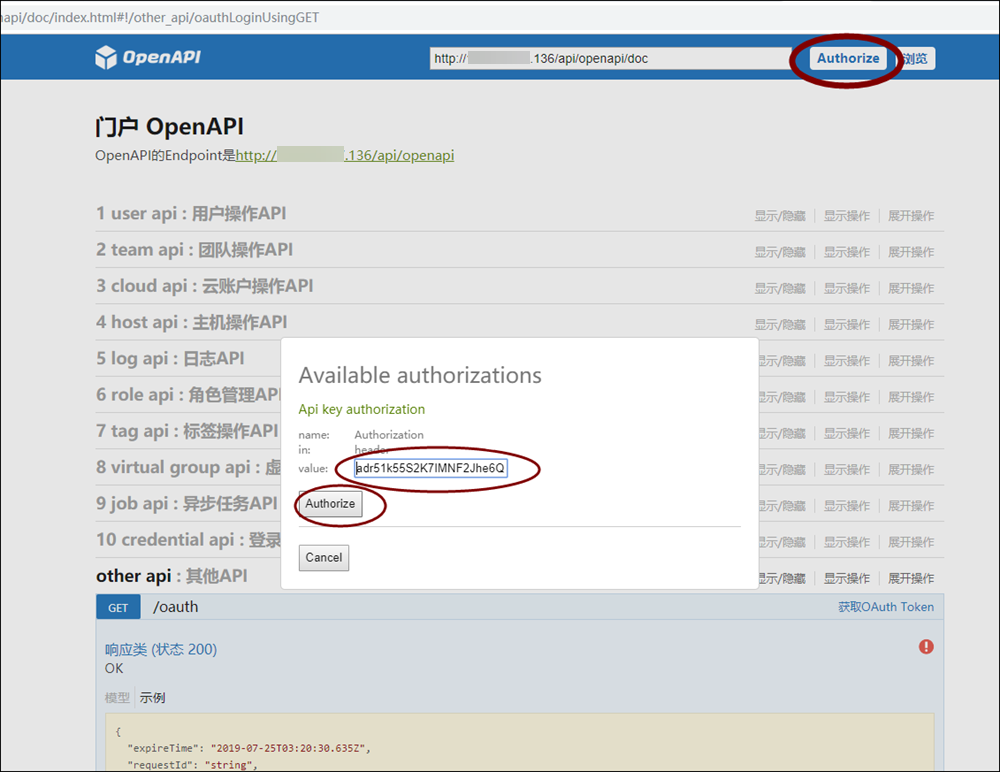
Task: Toggle 显示/隐藏 for log api row
Action: coord(779,361)
